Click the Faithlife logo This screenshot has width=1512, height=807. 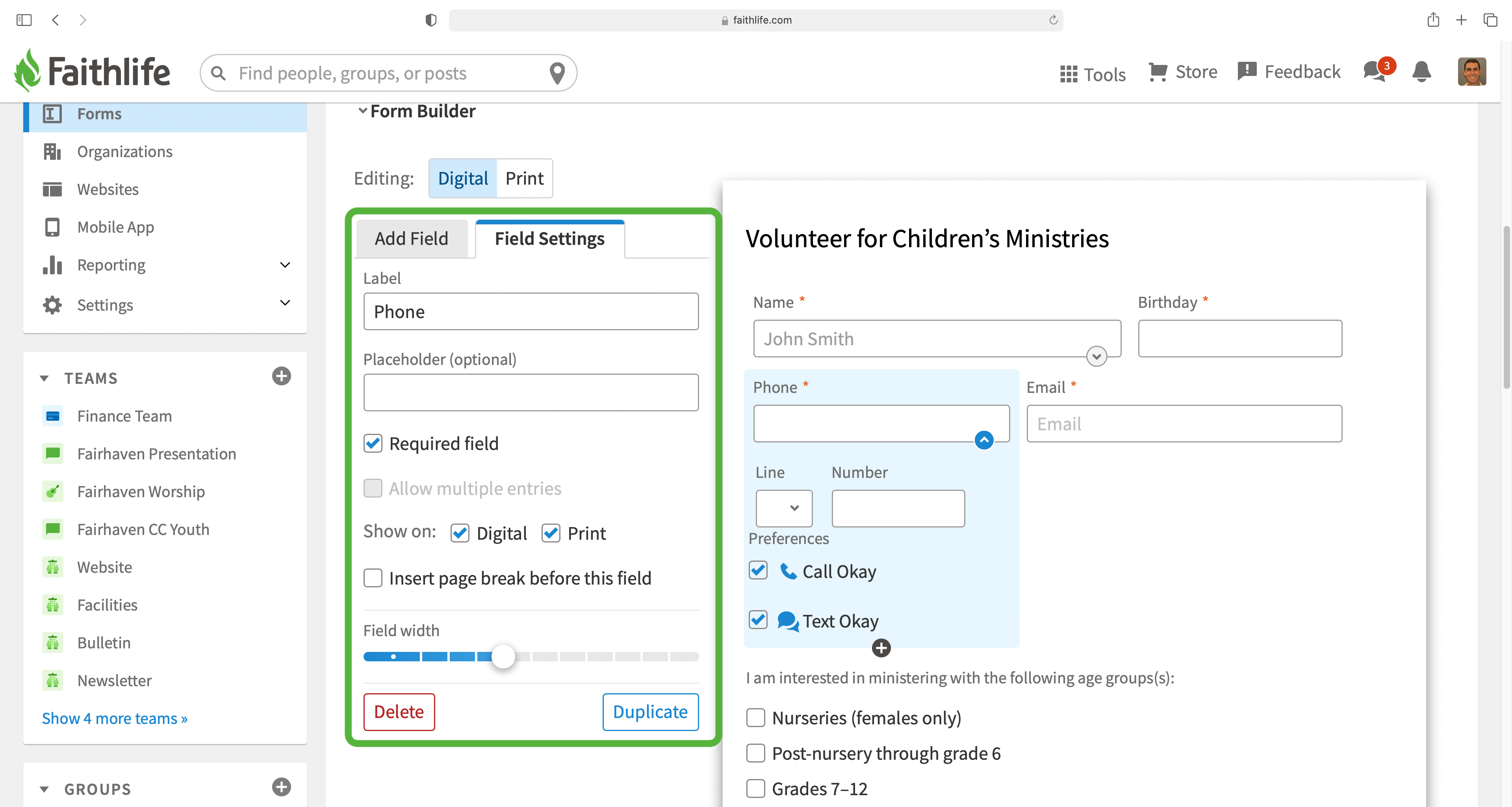[x=92, y=71]
